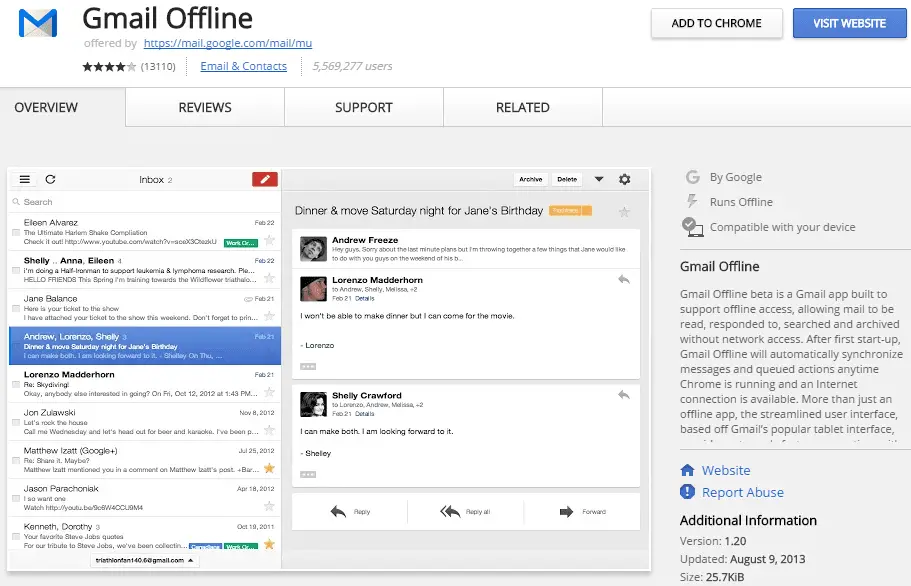Unstar the Kenneth, Dorothy email
Viewport: 911px width, 586px height.
pyautogui.click(x=269, y=544)
